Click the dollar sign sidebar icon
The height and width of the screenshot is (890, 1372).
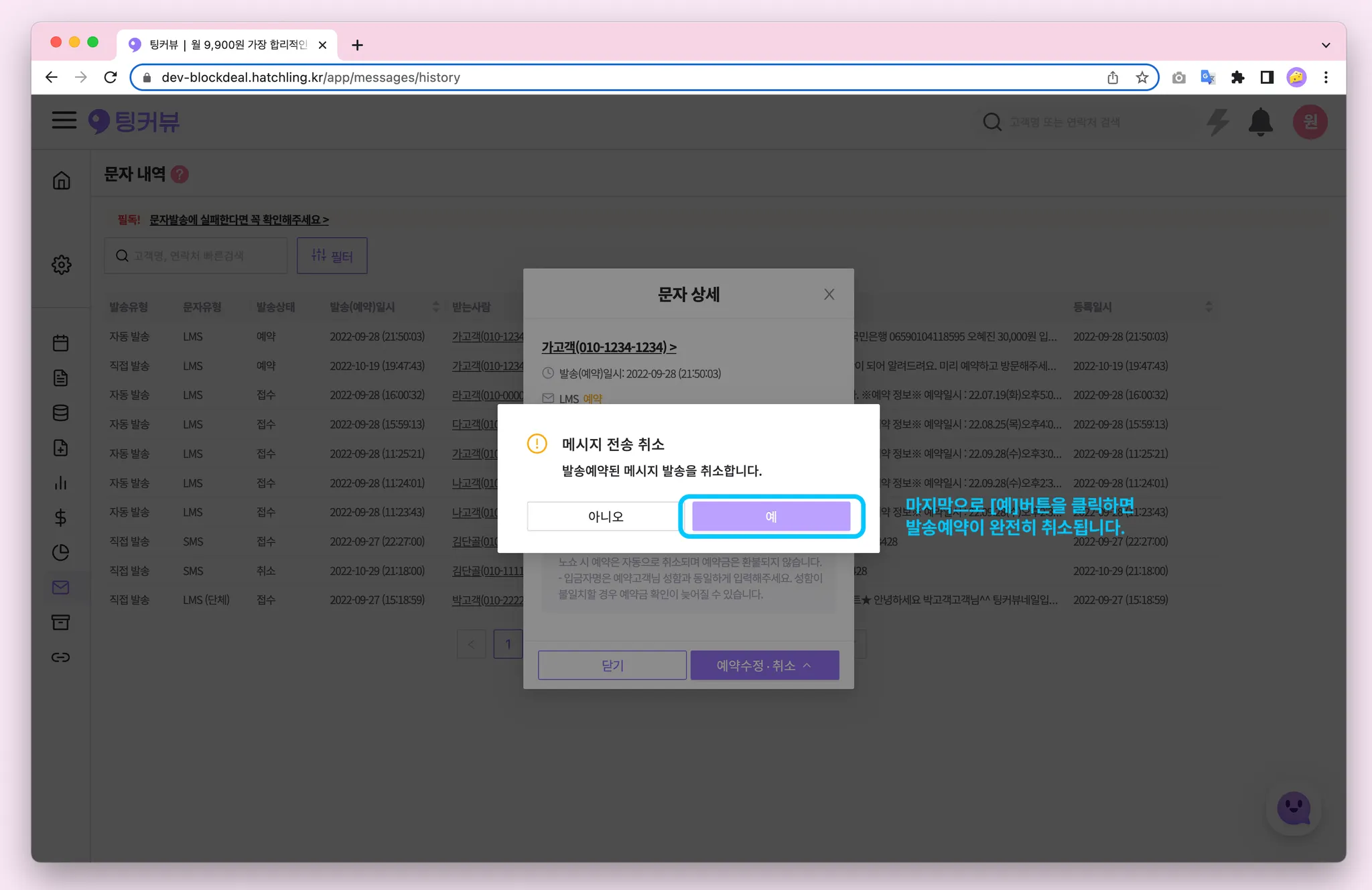[61, 517]
